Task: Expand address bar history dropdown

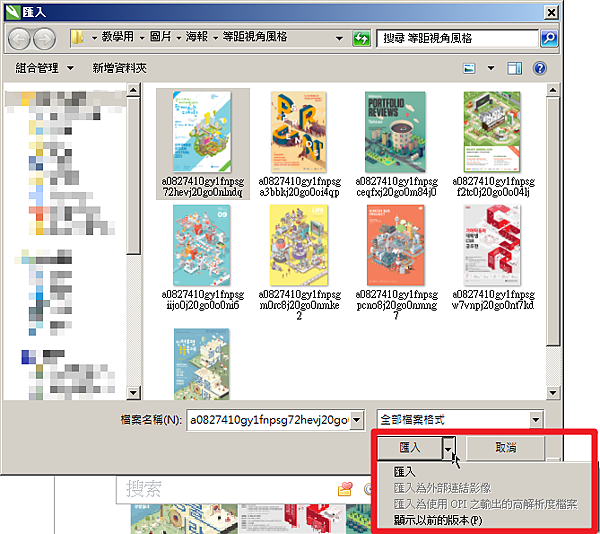Action: [339, 38]
